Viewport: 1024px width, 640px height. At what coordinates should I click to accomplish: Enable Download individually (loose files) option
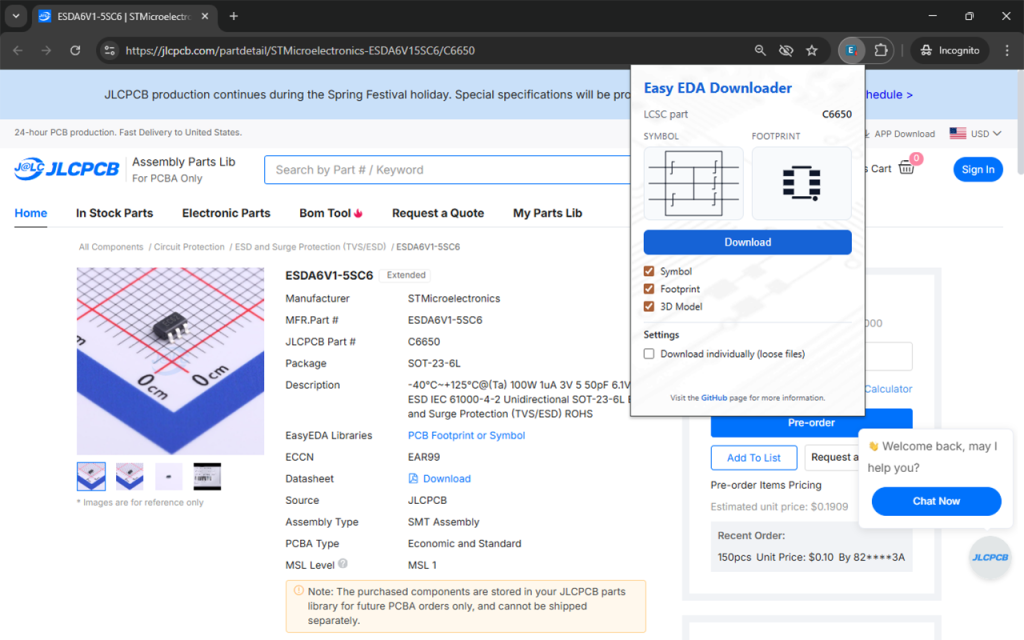point(650,354)
